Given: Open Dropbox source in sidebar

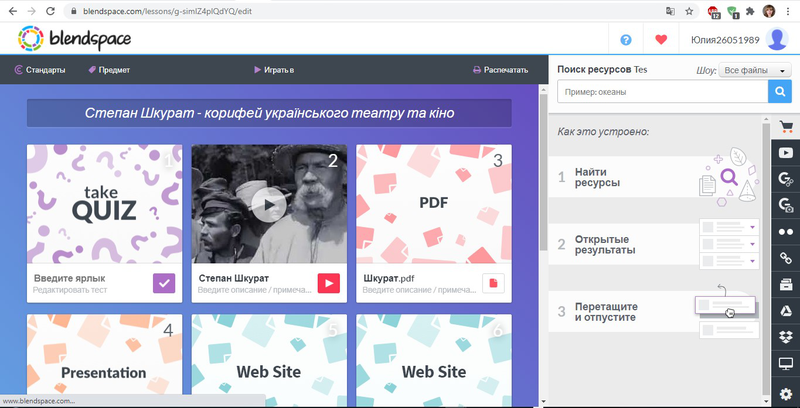Looking at the screenshot, I should 786,336.
